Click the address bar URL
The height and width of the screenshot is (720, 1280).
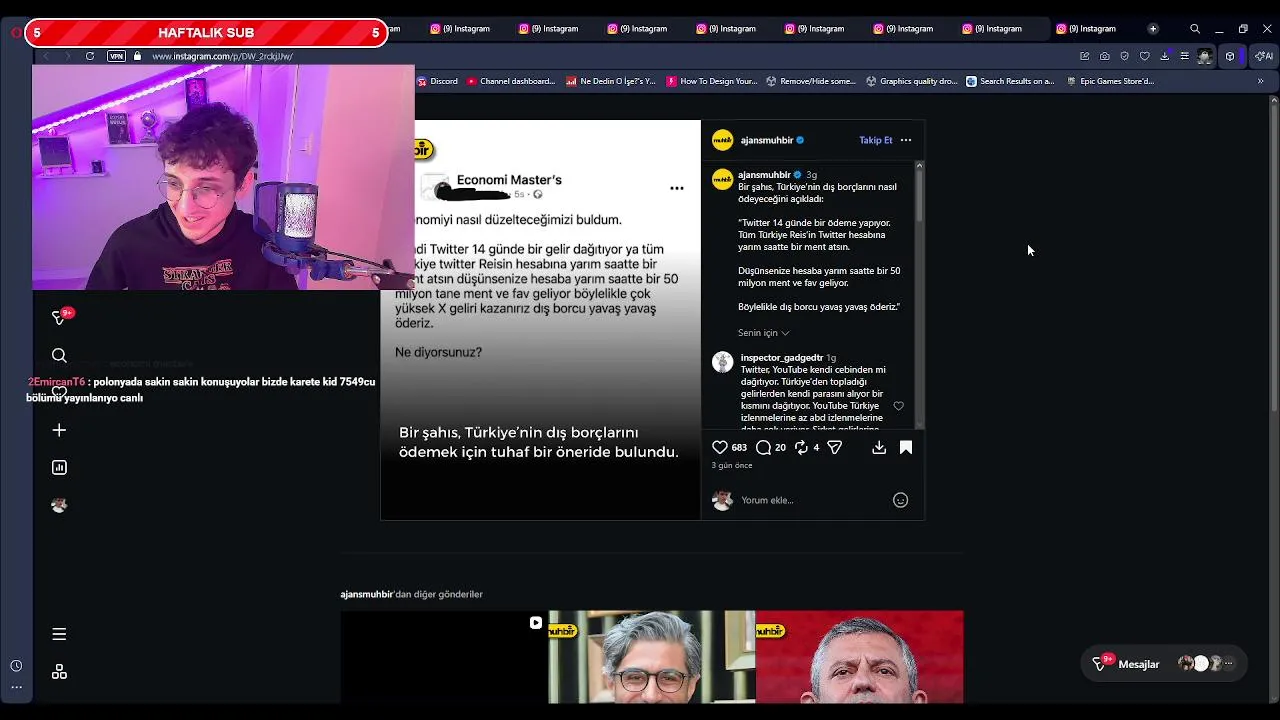coord(222,56)
